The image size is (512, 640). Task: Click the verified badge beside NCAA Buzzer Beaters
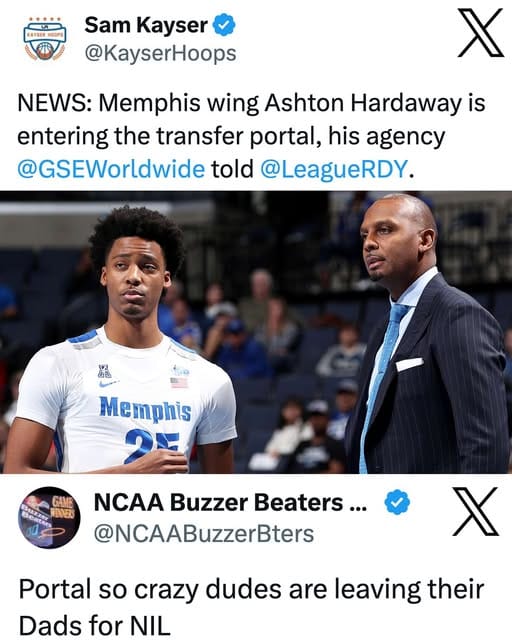(397, 502)
